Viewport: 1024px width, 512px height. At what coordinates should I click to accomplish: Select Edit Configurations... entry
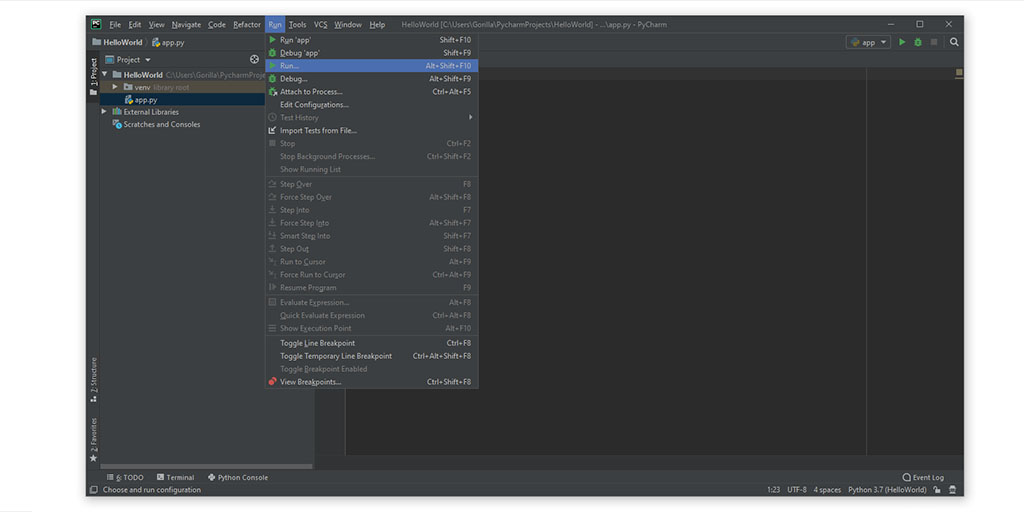point(372,104)
